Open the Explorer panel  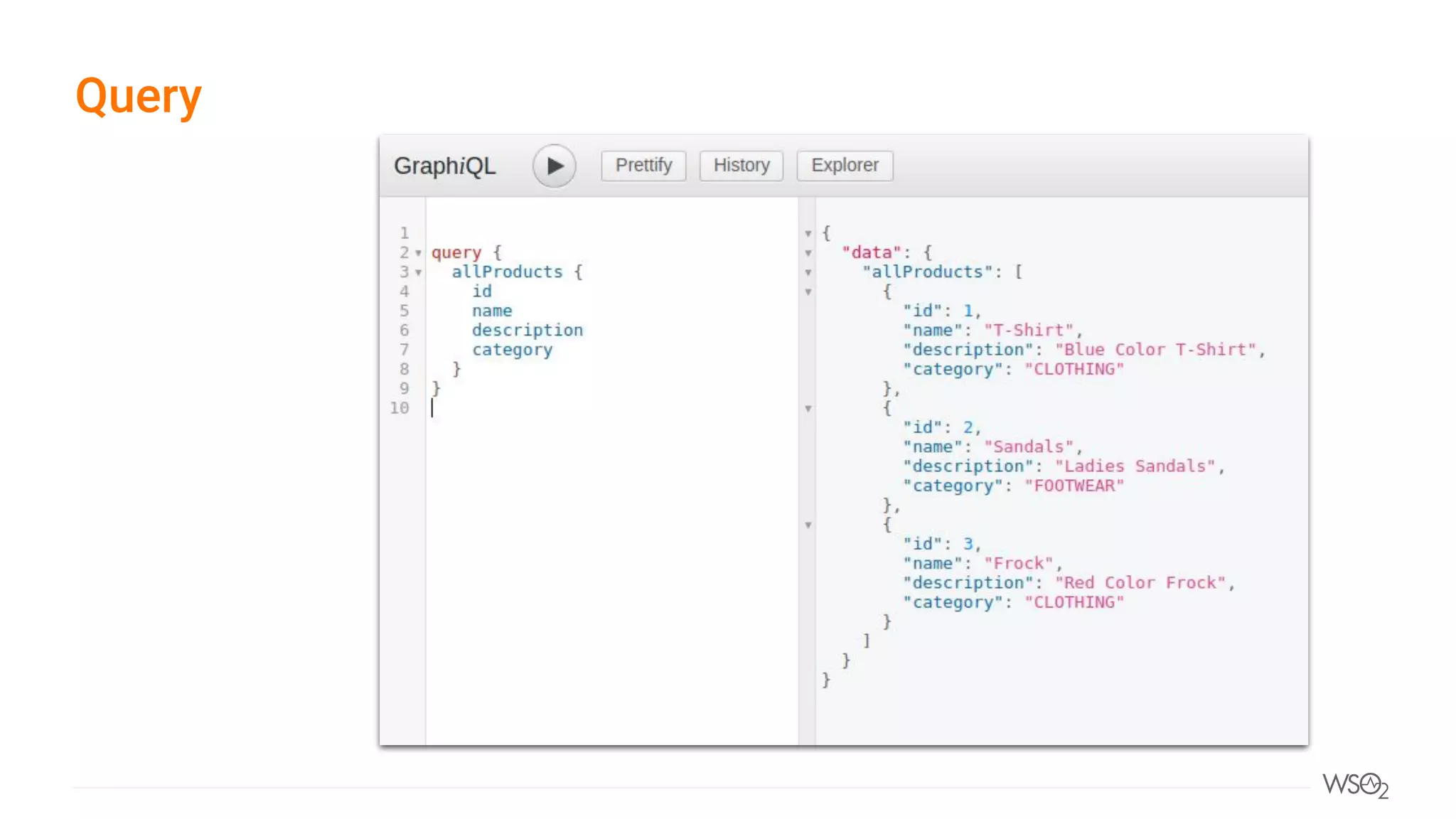click(x=845, y=166)
